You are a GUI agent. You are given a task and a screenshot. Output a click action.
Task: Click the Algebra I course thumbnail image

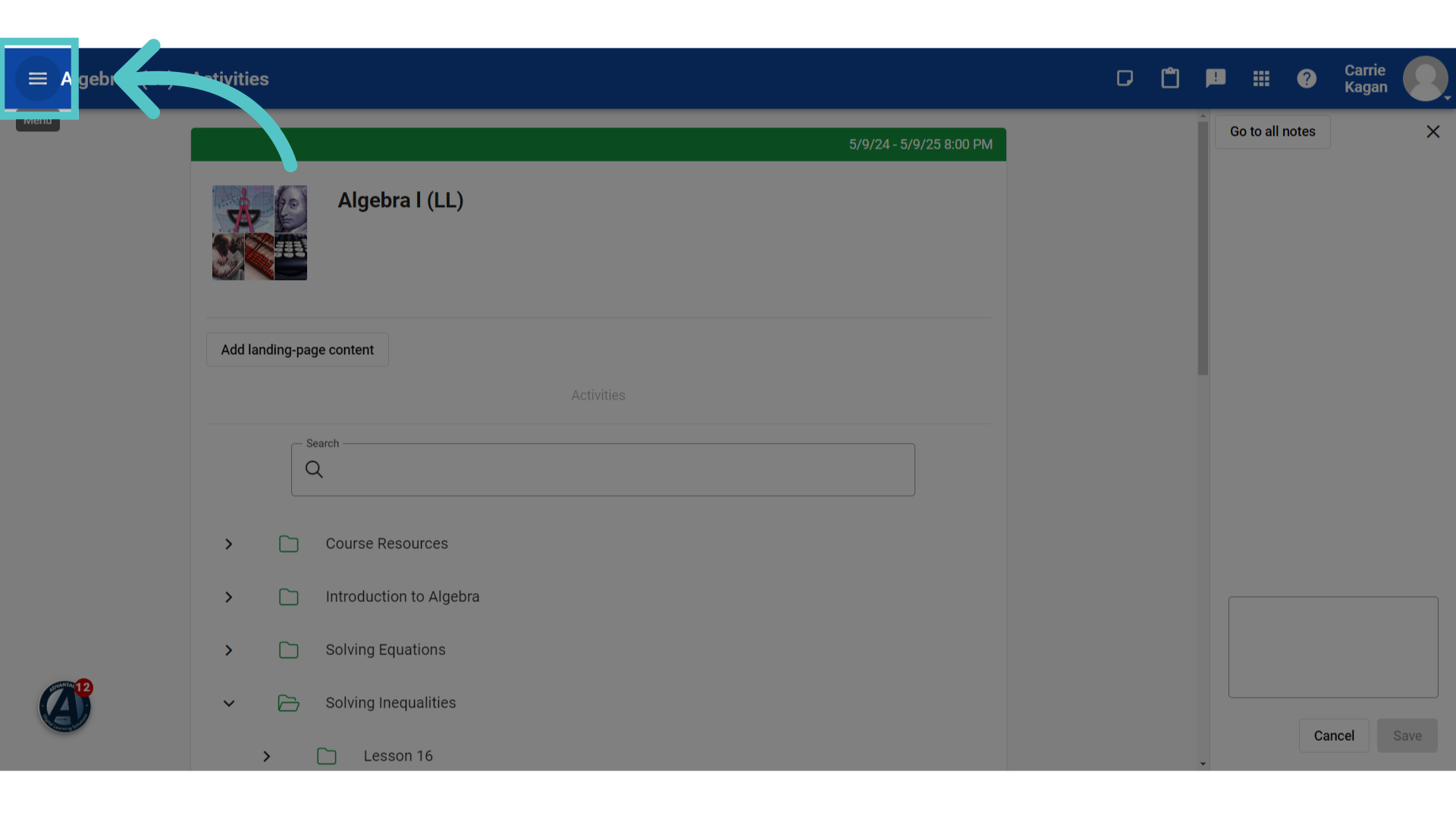[259, 233]
